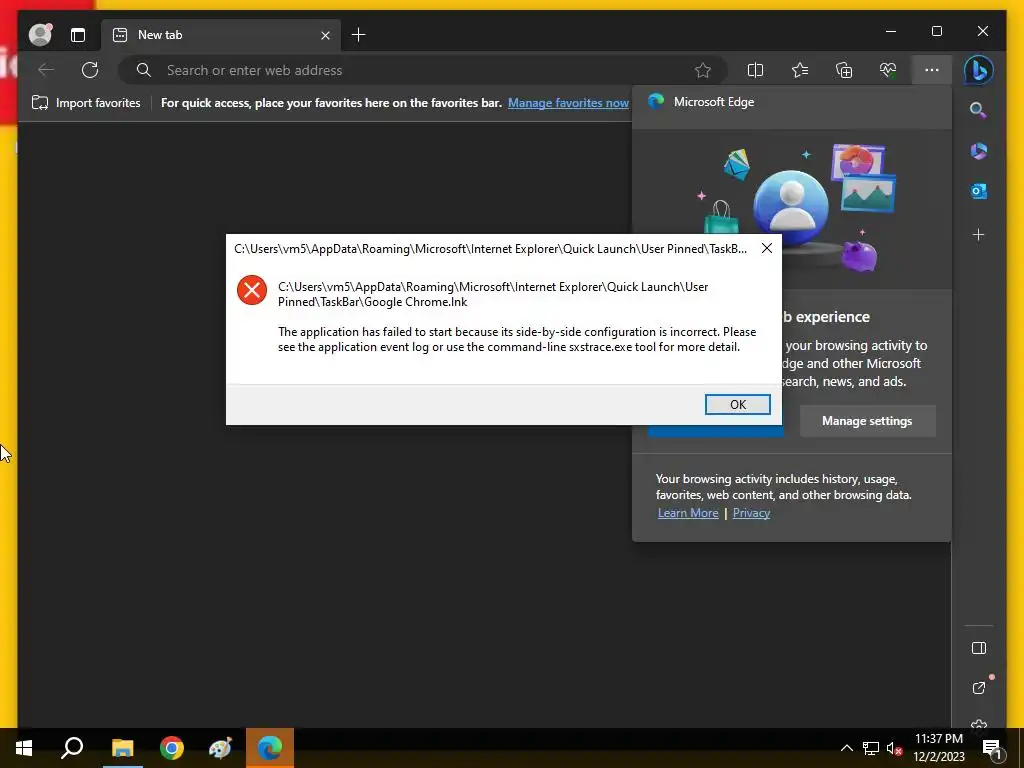Switch to Microsoft Edge on taskbar

[x=270, y=748]
